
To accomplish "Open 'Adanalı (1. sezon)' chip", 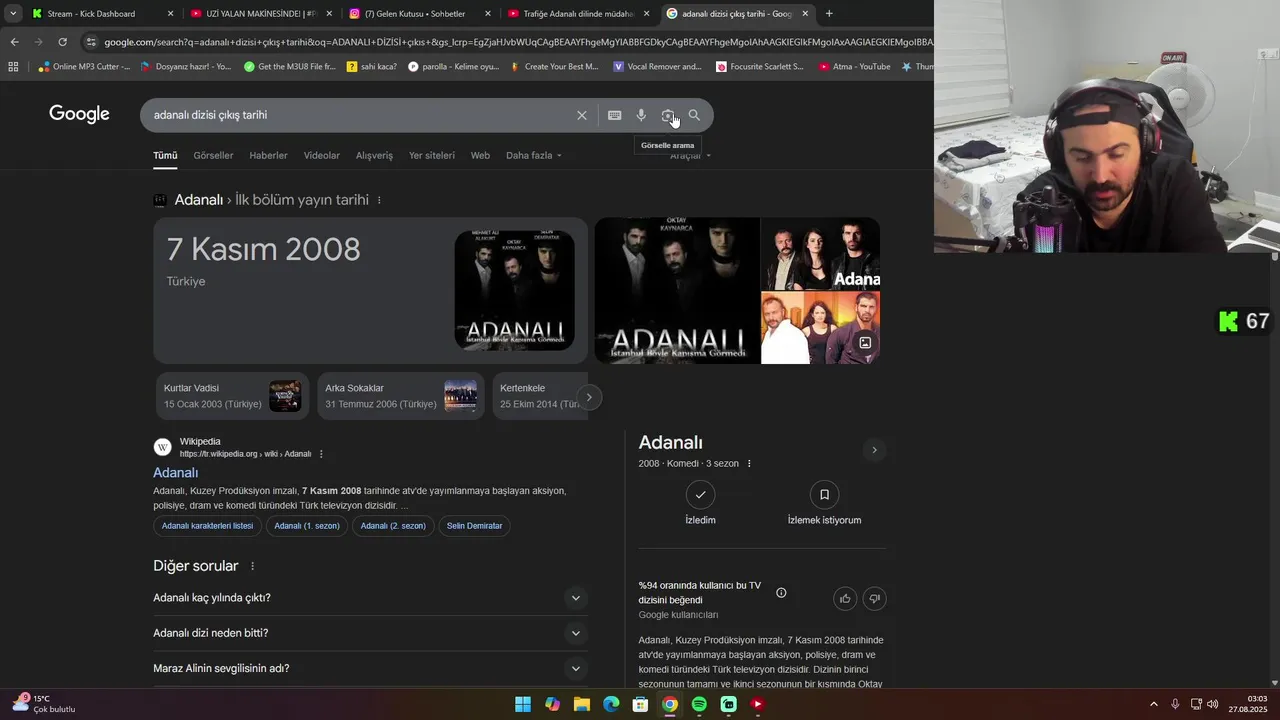I will [307, 526].
